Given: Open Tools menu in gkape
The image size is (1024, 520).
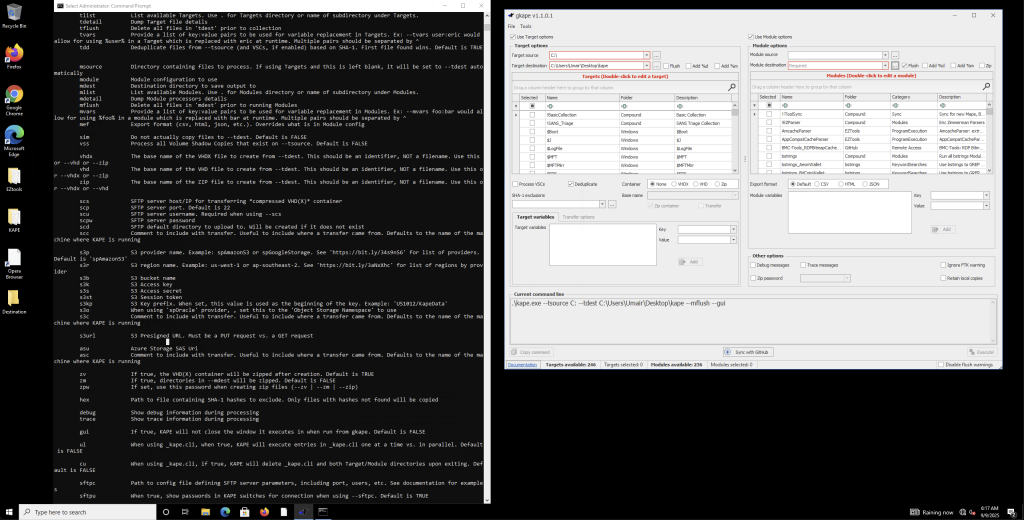Looking at the screenshot, I should pos(526,26).
